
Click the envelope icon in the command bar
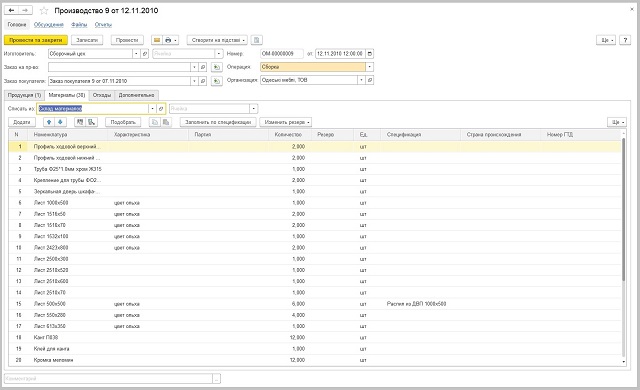[x=157, y=40]
